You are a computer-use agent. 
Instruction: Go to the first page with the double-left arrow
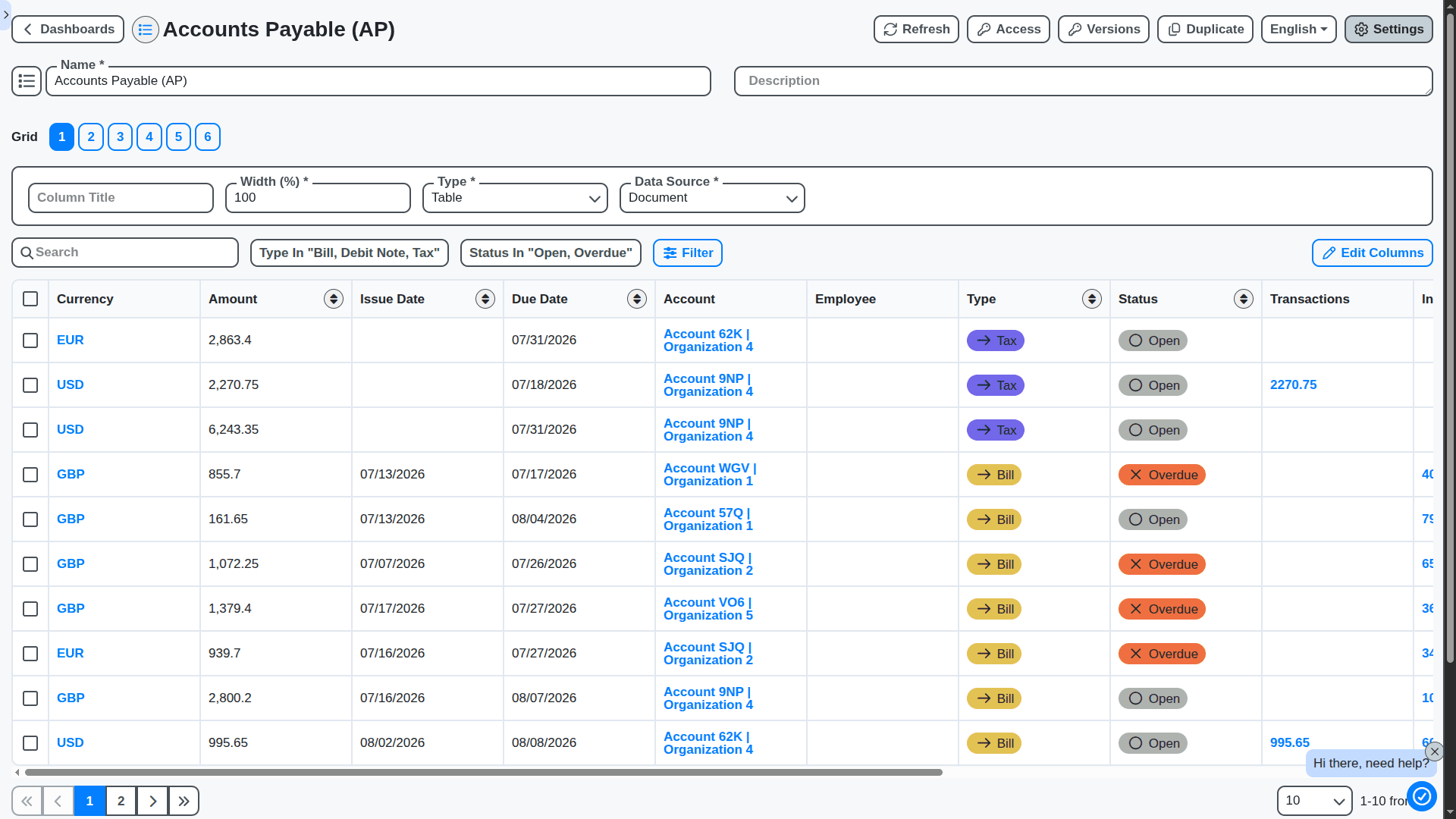(27, 801)
